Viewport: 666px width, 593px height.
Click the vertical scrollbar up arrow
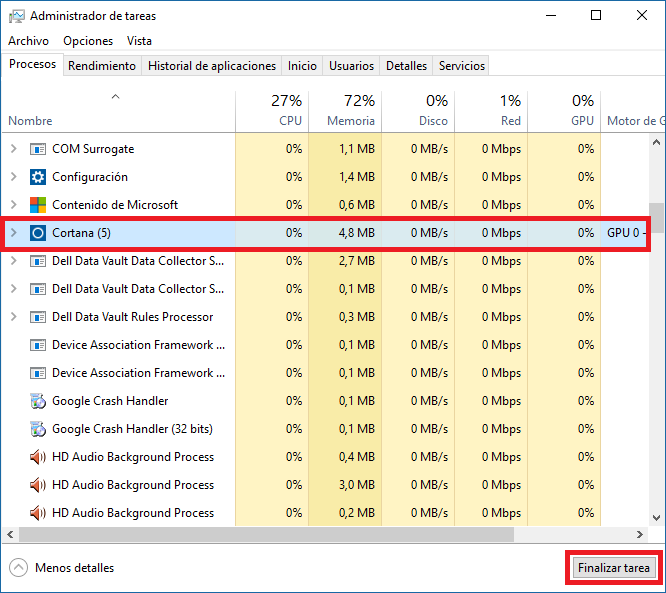point(657,143)
